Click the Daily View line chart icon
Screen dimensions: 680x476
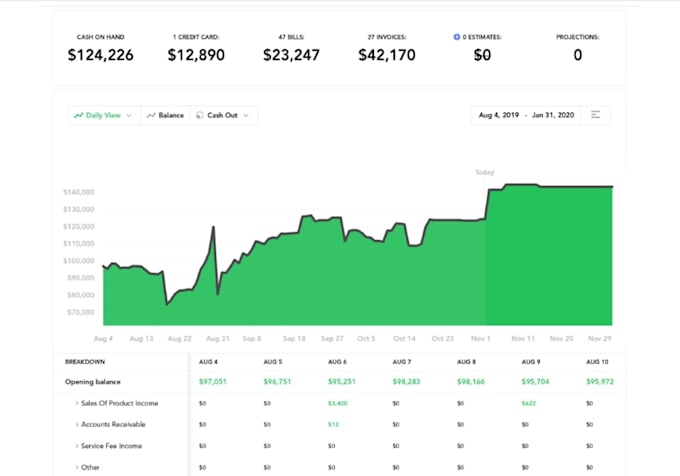(x=78, y=115)
